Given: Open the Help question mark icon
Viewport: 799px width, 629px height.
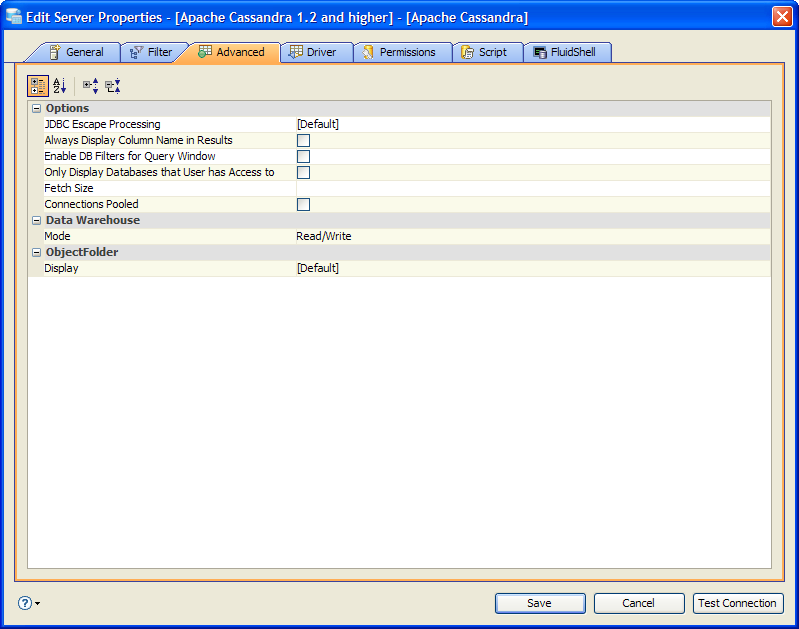Looking at the screenshot, I should tap(24, 603).
